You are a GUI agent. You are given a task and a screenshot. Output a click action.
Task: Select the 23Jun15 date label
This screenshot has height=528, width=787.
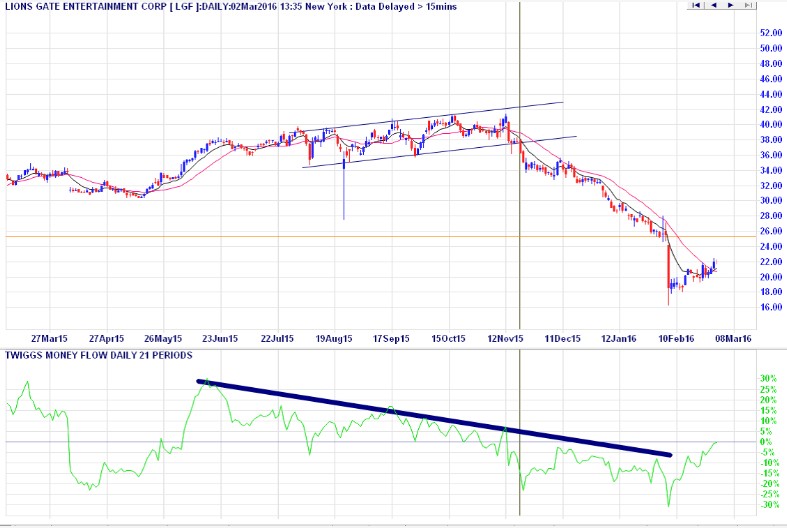220,339
